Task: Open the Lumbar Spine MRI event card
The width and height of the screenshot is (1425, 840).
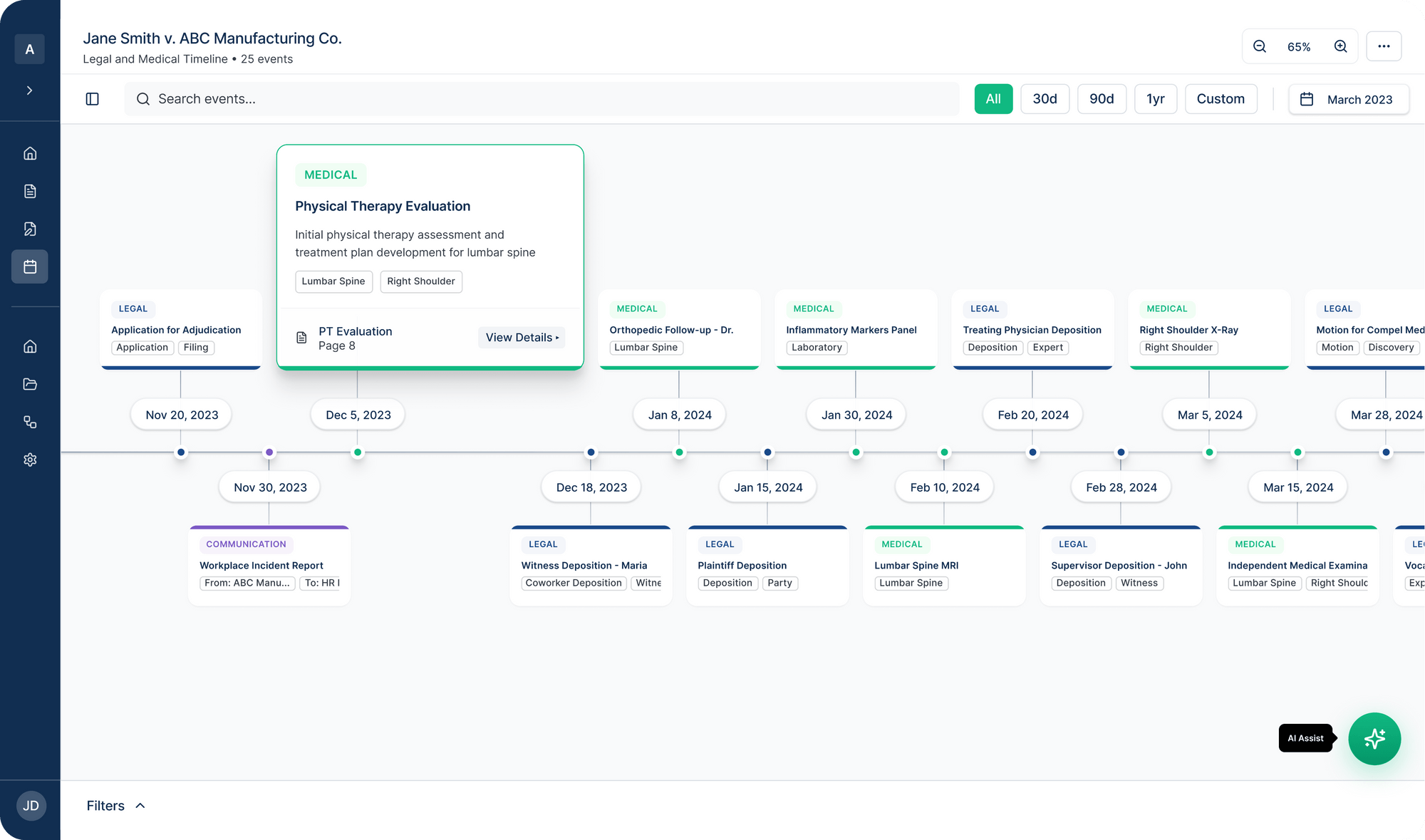Action: point(943,566)
